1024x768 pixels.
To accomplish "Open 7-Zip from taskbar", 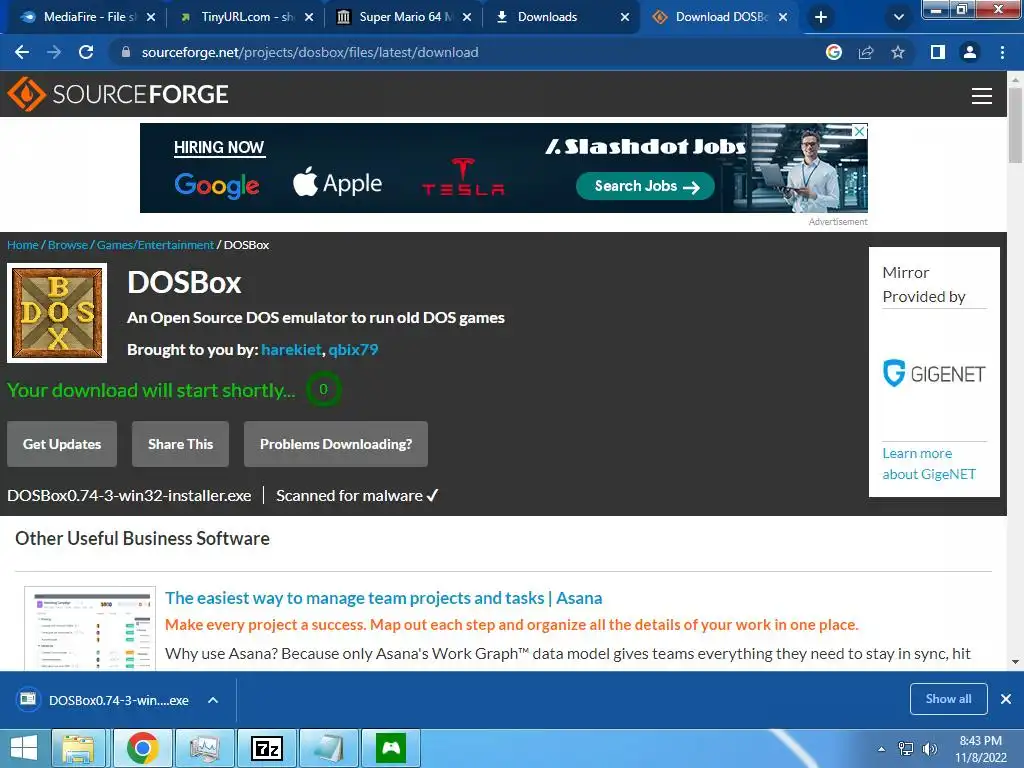I will click(266, 748).
